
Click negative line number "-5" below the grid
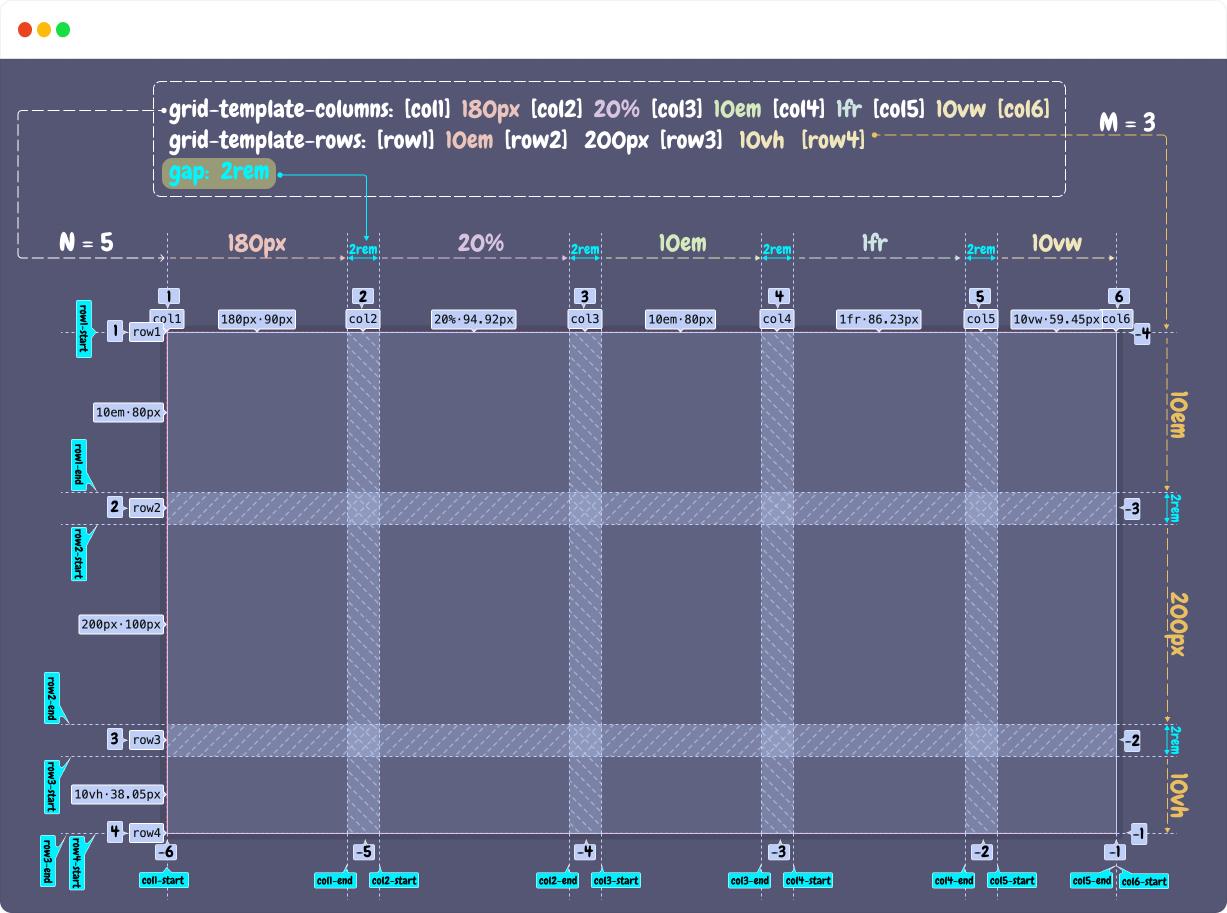click(363, 852)
